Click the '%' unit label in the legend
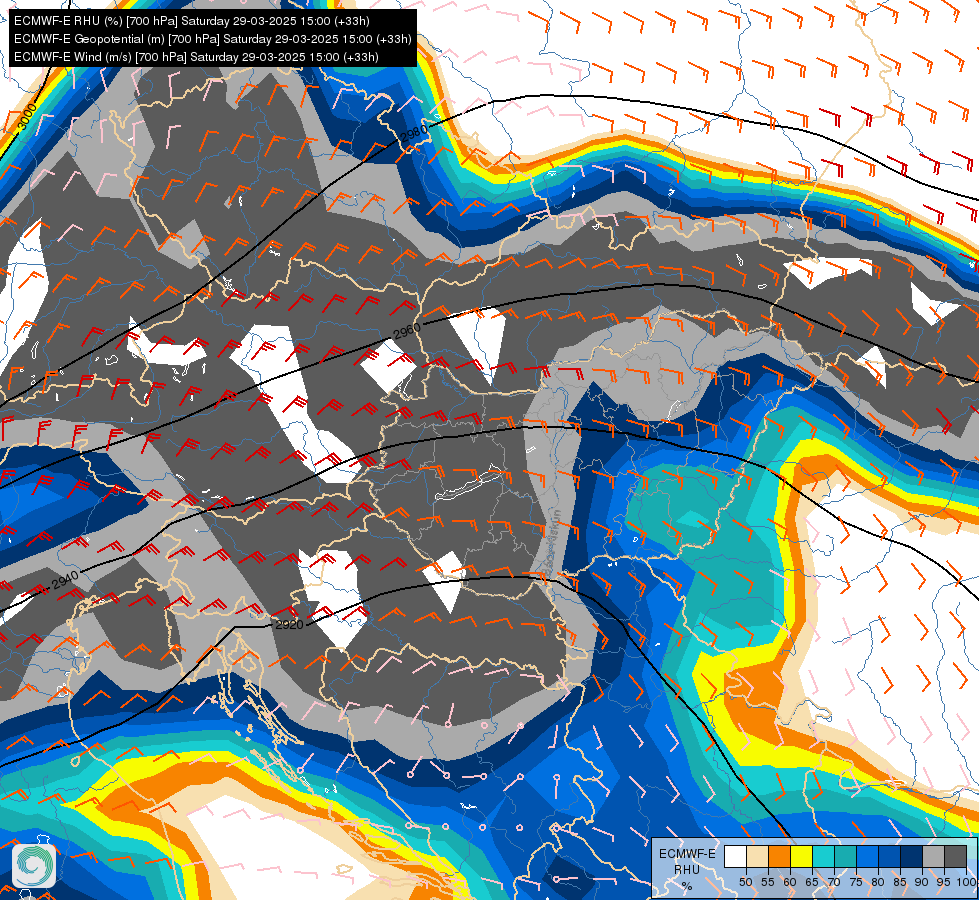 pyautogui.click(x=687, y=886)
